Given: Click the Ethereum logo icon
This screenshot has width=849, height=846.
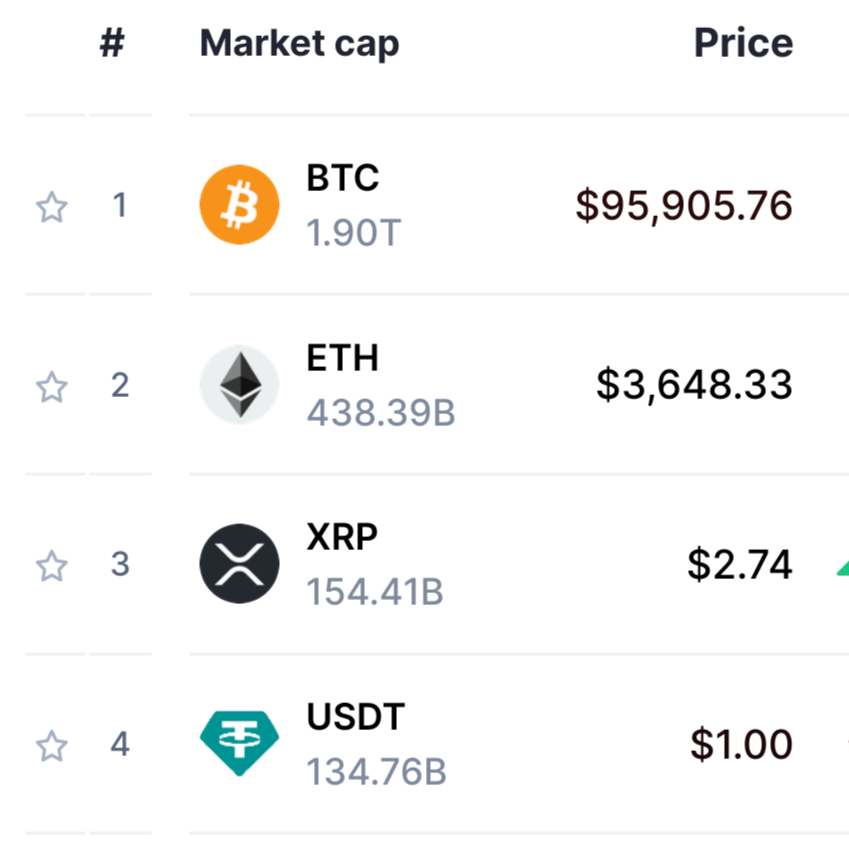Looking at the screenshot, I should click(x=239, y=384).
